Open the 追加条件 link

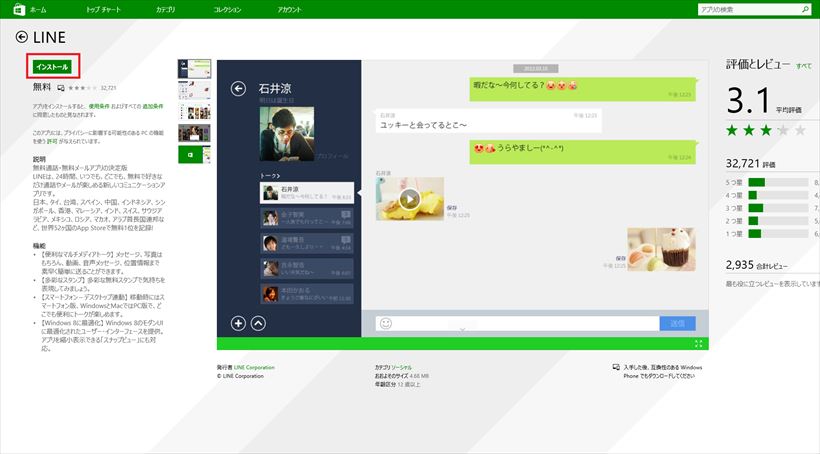[153, 106]
